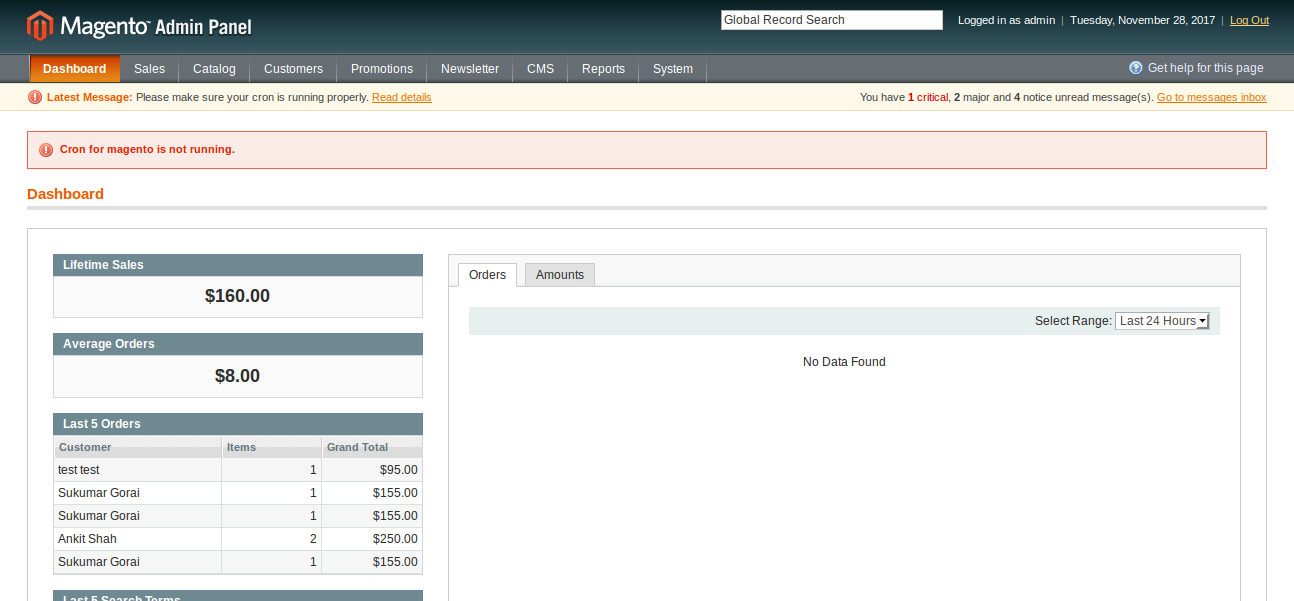Click Get help for this page
This screenshot has width=1294, height=601.
click(1205, 68)
